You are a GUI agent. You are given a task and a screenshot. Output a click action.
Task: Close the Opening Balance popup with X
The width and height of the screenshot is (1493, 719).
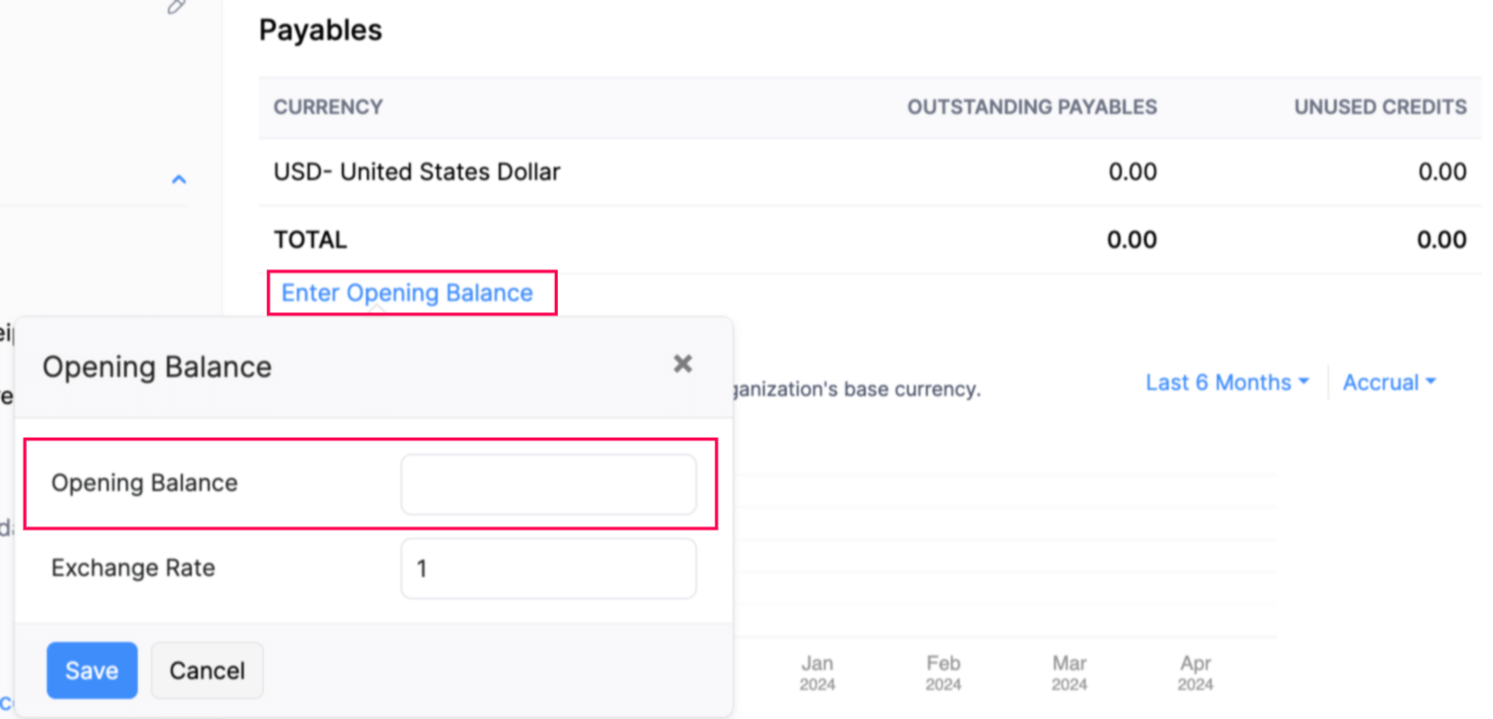click(x=683, y=364)
